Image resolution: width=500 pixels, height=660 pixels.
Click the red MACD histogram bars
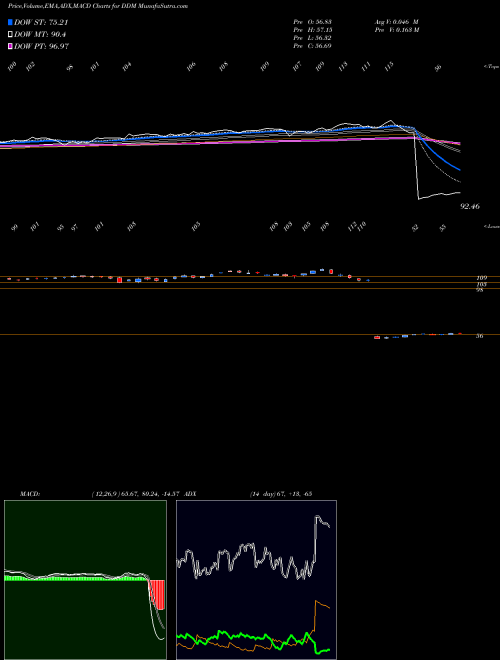point(157,594)
